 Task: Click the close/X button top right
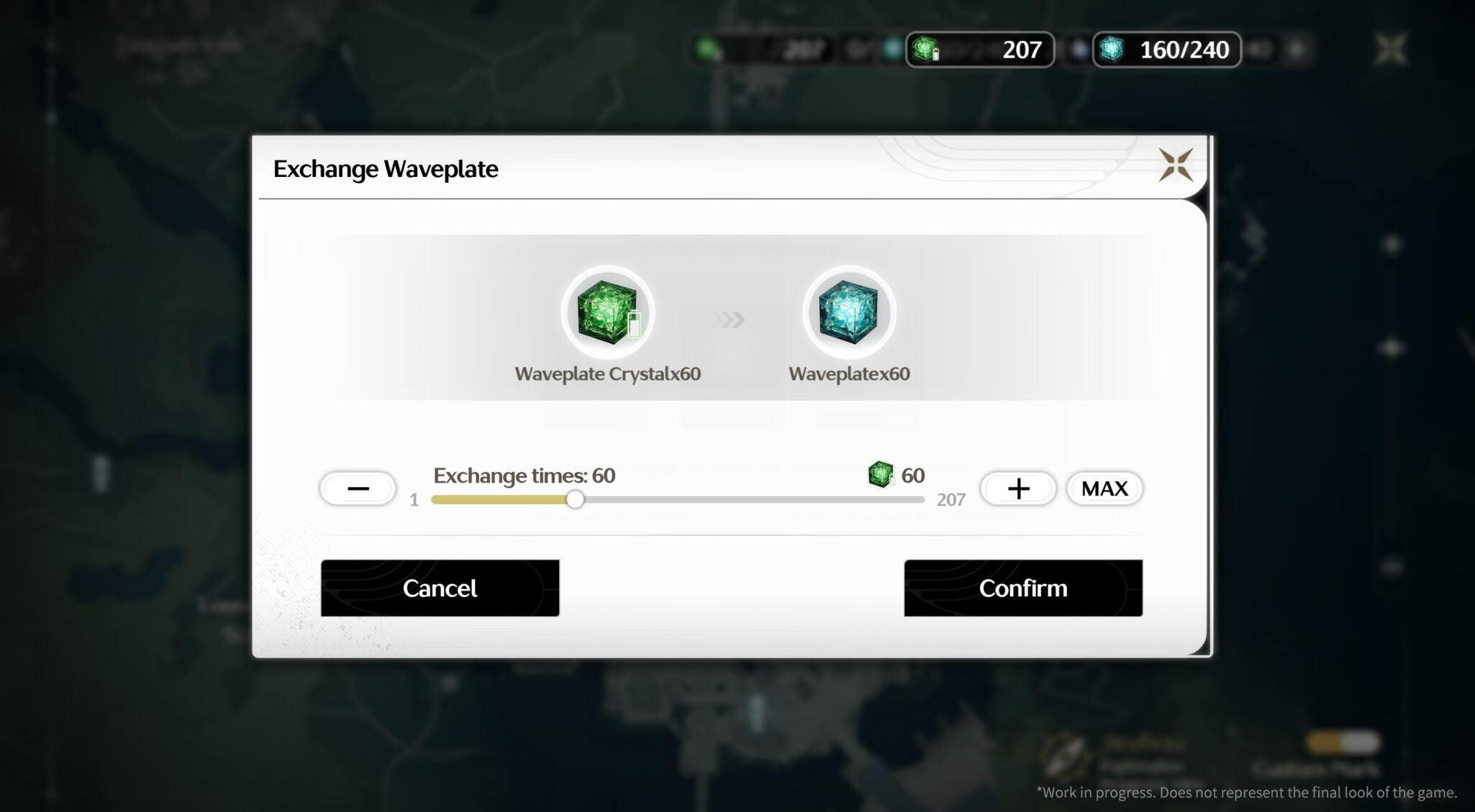pyautogui.click(x=1175, y=165)
